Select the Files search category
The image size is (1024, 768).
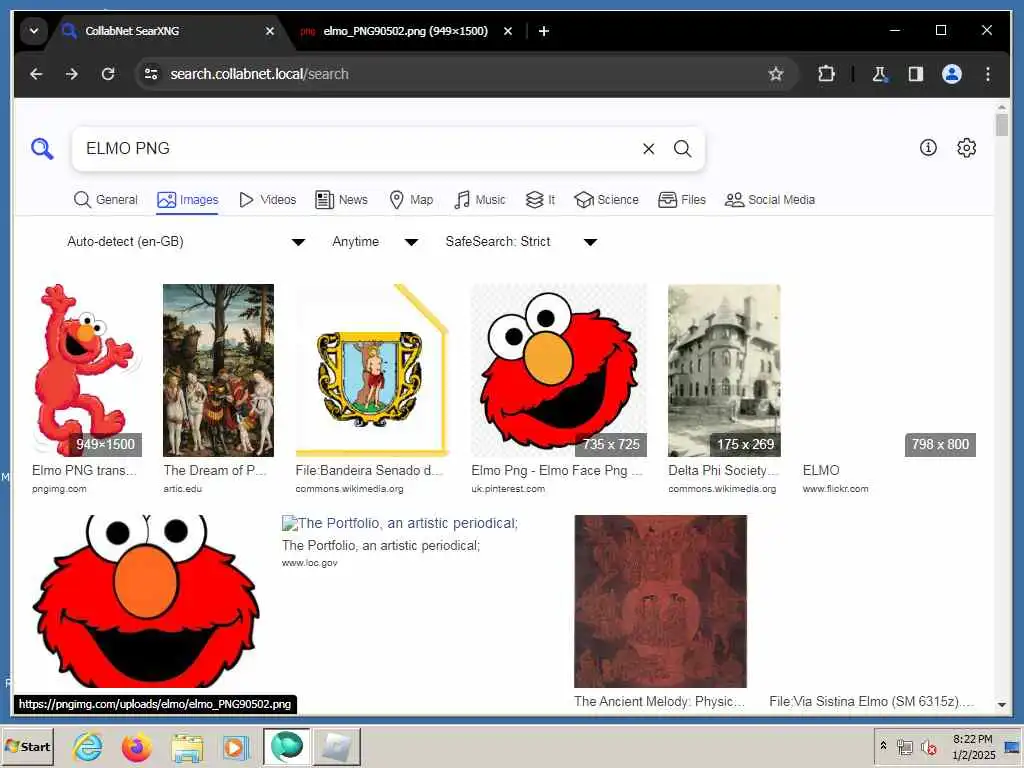coord(682,200)
